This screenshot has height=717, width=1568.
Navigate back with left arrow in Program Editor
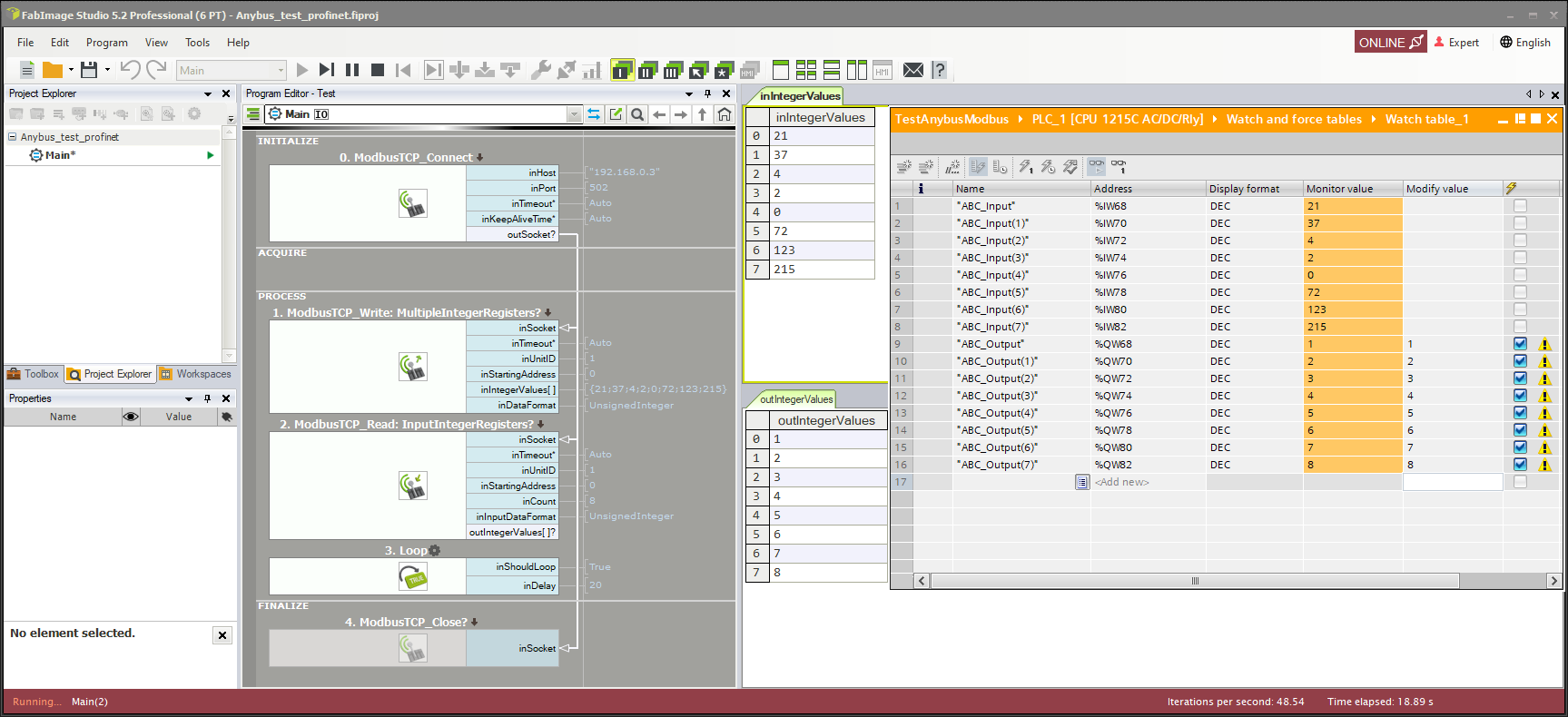[x=660, y=114]
